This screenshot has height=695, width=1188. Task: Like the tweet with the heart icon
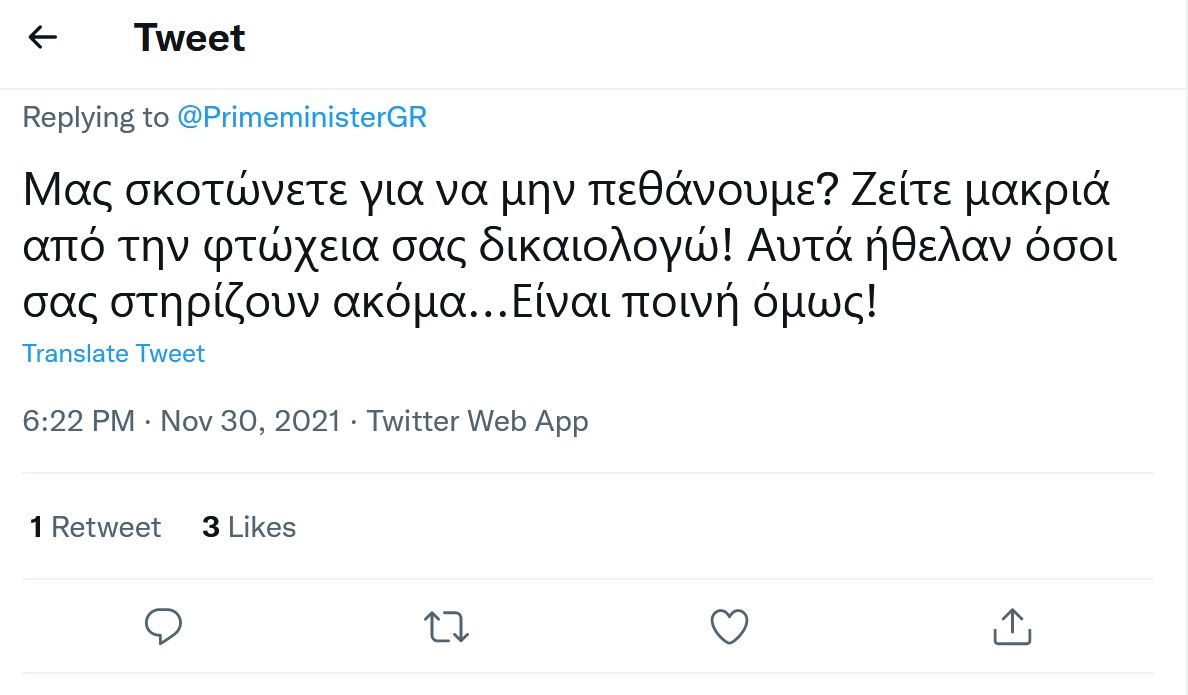click(x=729, y=627)
